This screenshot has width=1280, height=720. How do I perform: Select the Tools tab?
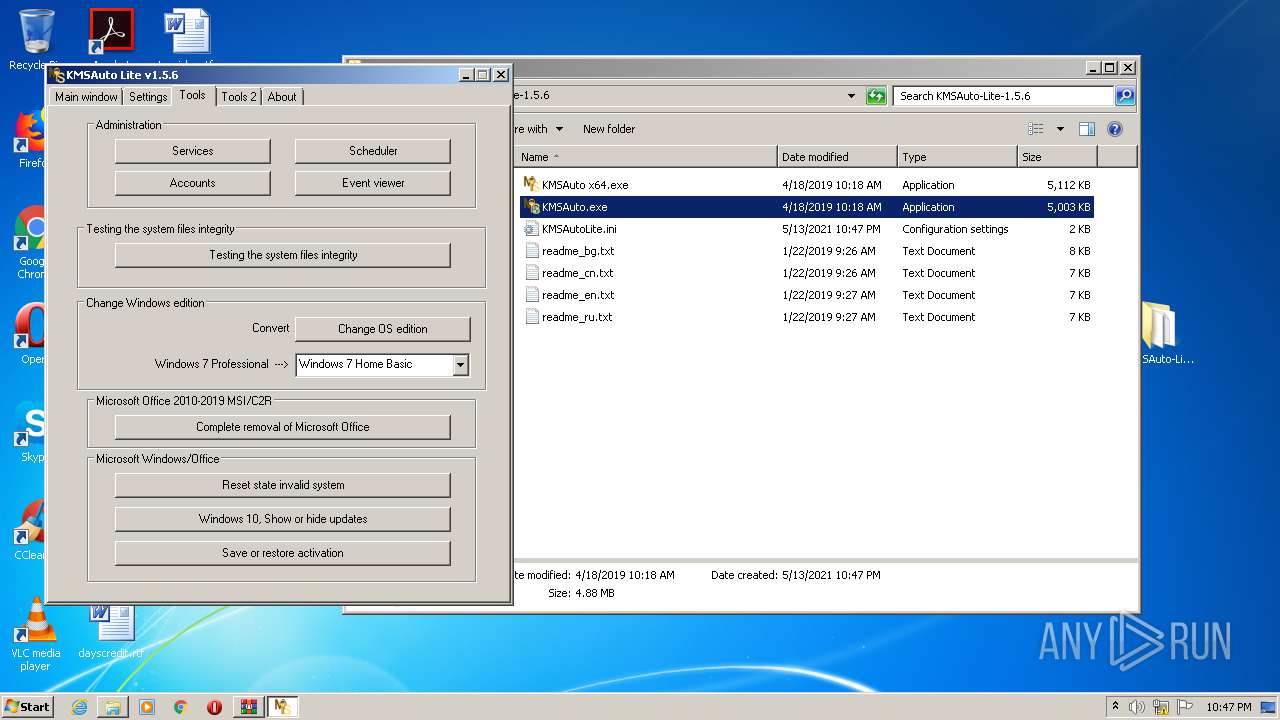(193, 95)
